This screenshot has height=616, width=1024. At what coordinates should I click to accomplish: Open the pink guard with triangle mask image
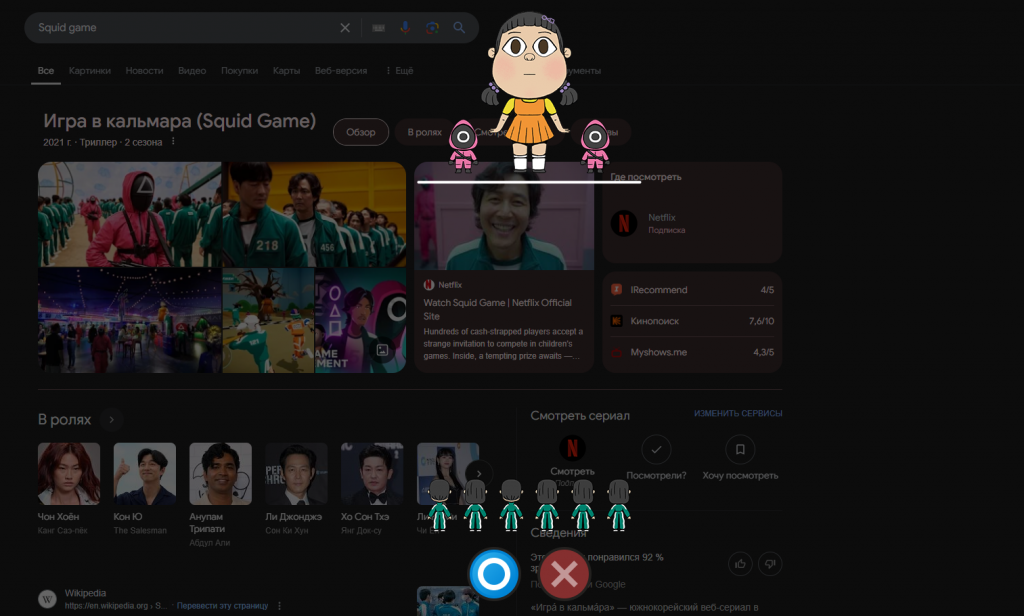pyautogui.click(x=129, y=214)
